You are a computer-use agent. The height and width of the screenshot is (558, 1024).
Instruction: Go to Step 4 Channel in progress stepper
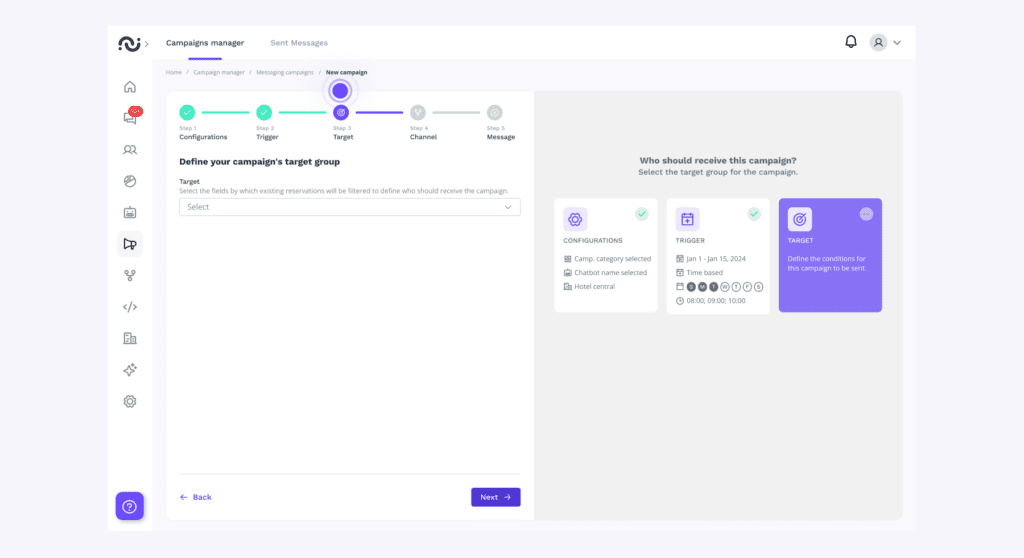417,113
